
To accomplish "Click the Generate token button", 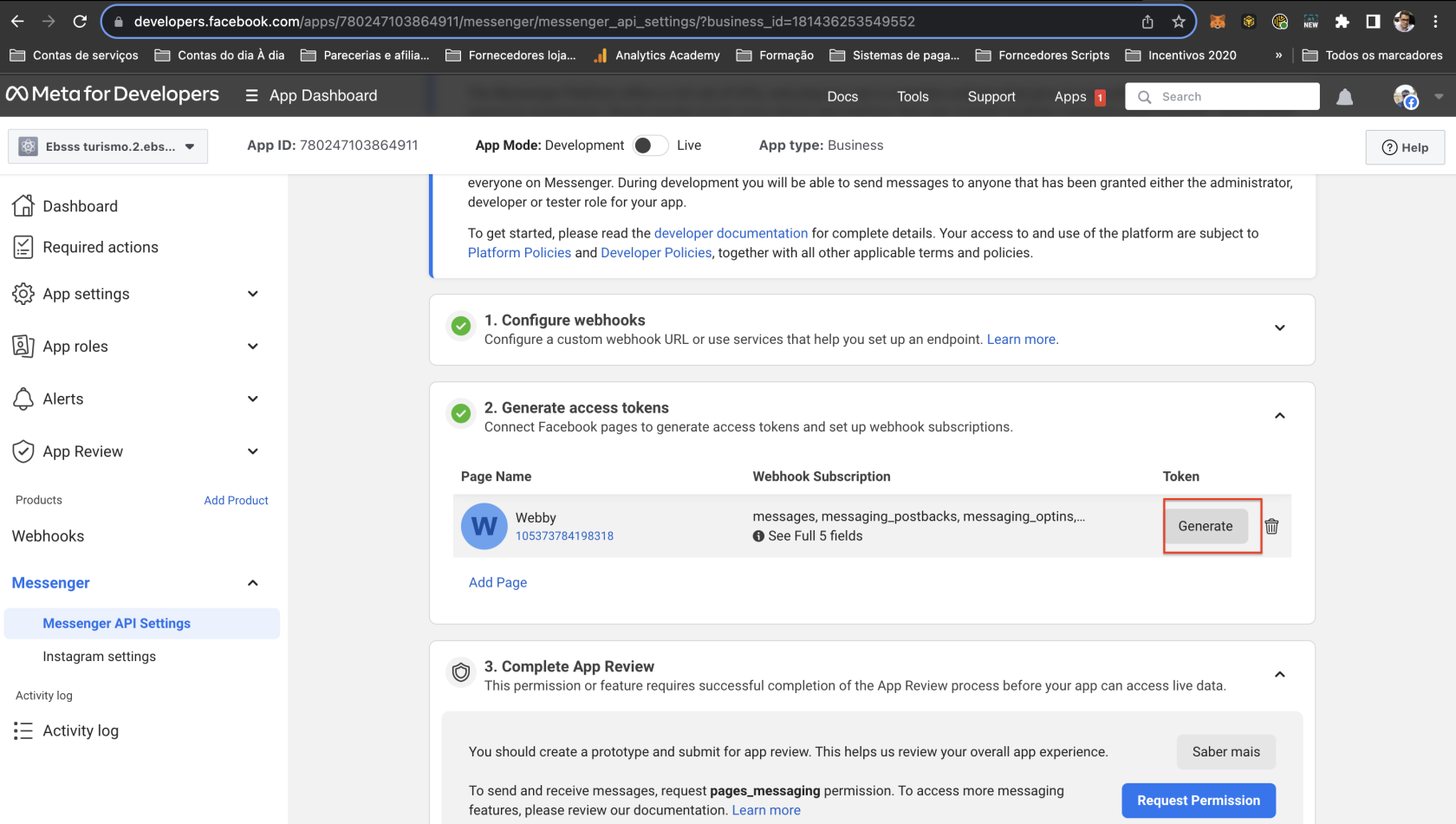I will click(x=1206, y=526).
